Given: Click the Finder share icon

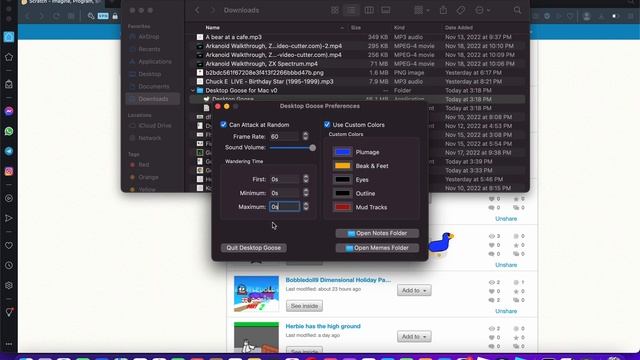Looking at the screenshot, I should (x=443, y=10).
